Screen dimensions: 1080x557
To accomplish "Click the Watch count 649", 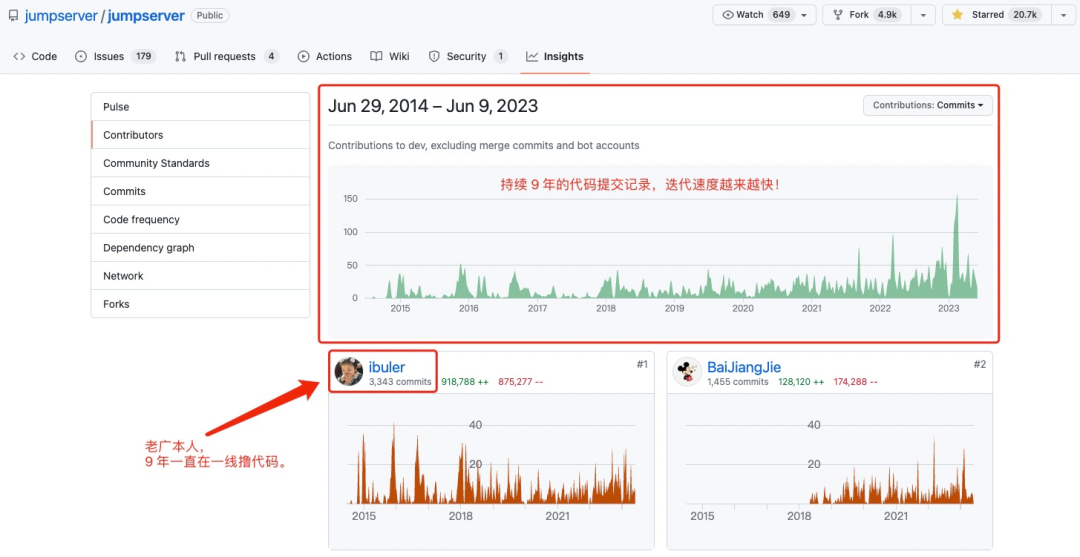I will 781,14.
